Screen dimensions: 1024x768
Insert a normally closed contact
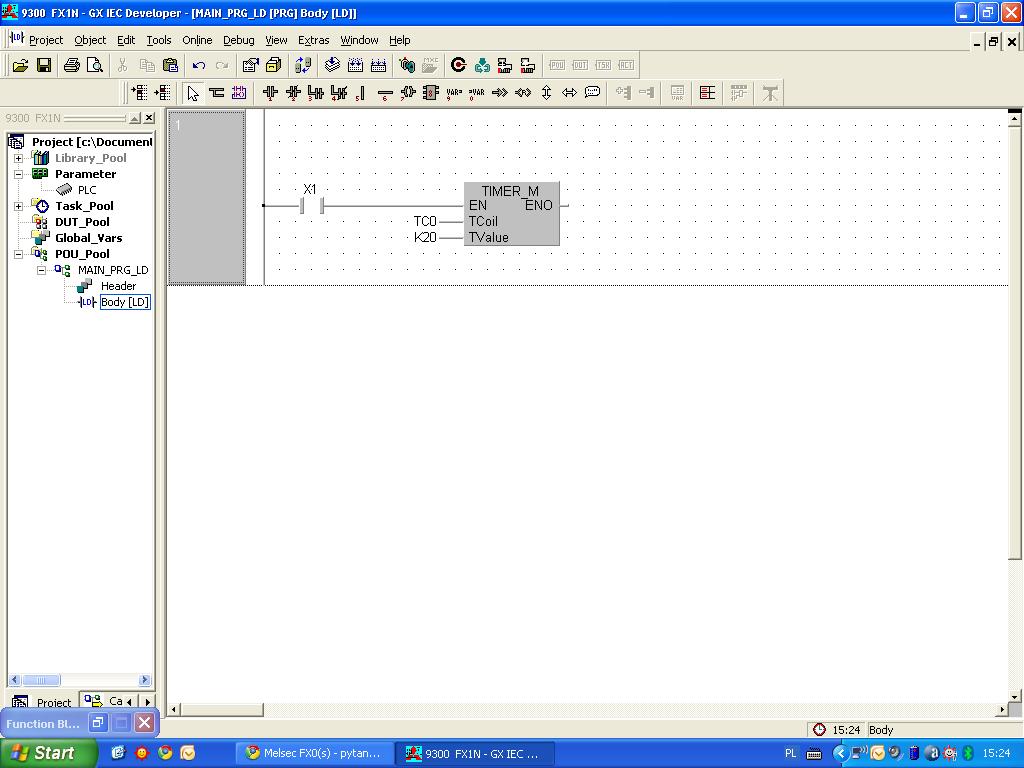coord(293,93)
